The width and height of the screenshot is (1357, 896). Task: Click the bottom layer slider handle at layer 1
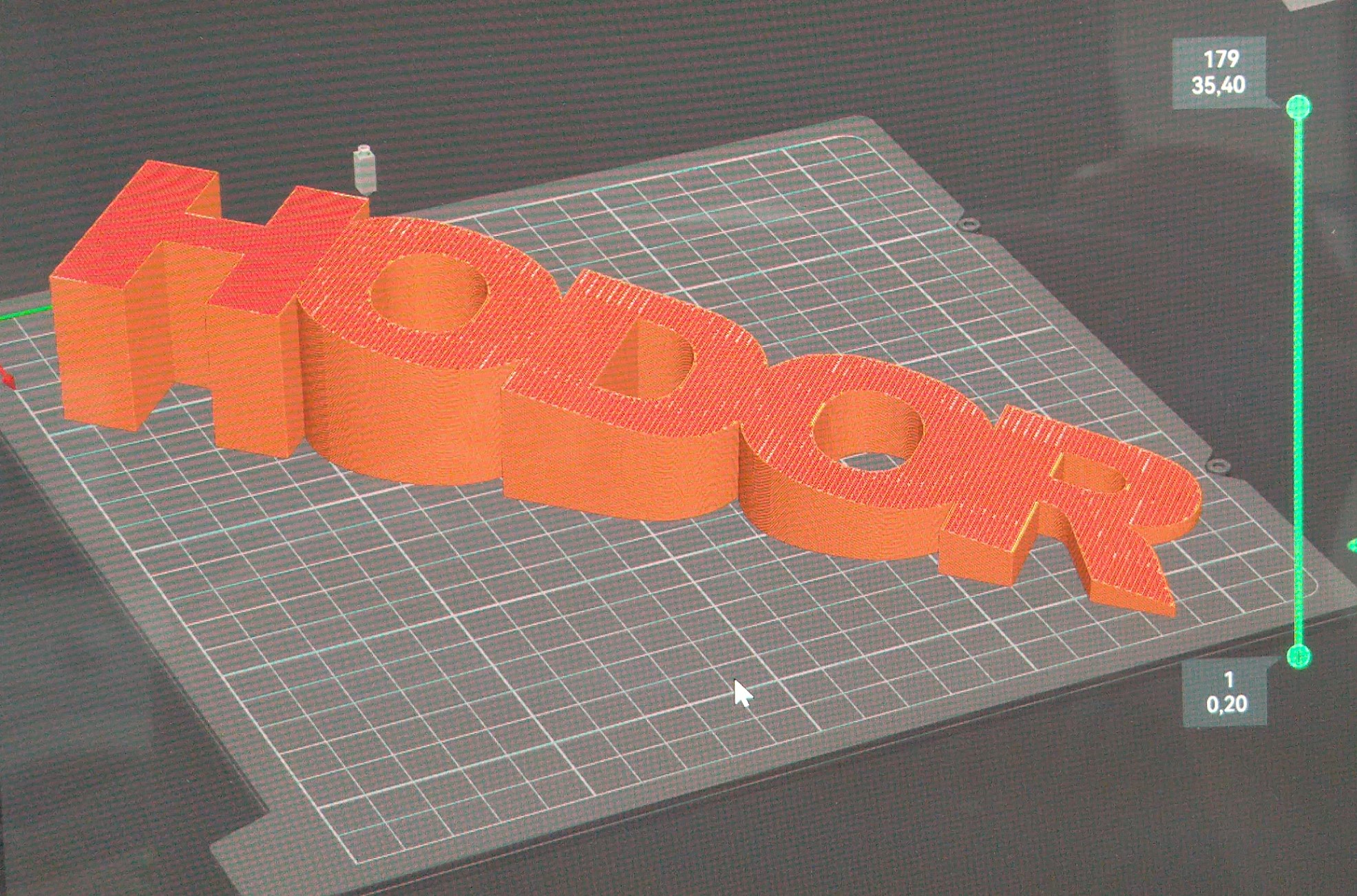tap(1298, 657)
